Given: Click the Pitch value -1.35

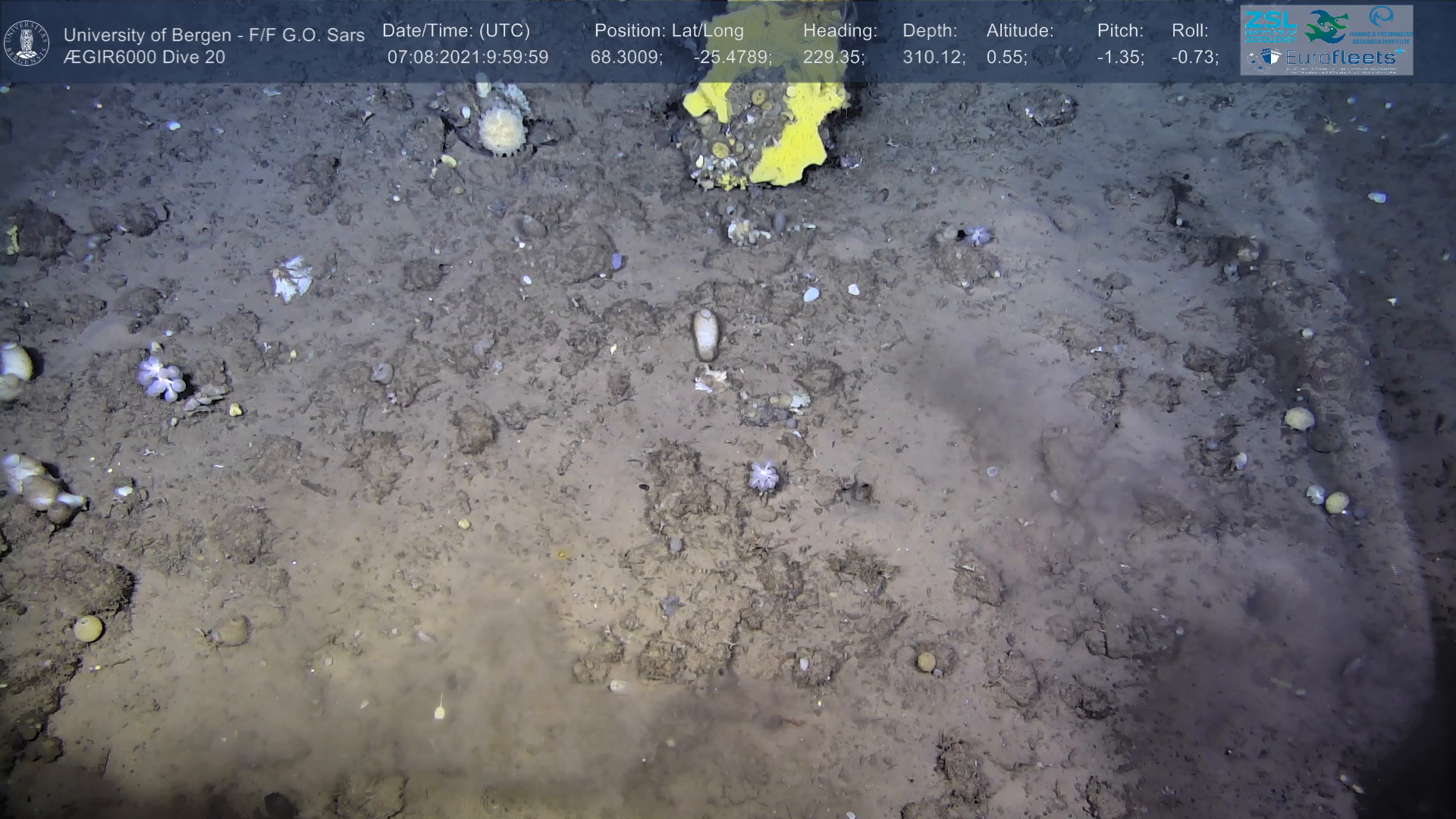Looking at the screenshot, I should (x=1120, y=58).
